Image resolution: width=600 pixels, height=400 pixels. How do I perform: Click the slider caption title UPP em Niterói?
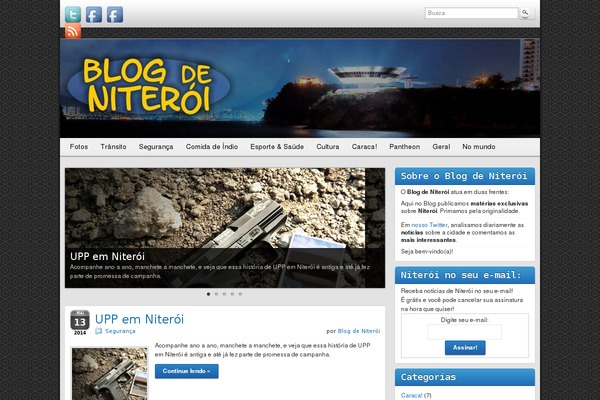pyautogui.click(x=108, y=256)
